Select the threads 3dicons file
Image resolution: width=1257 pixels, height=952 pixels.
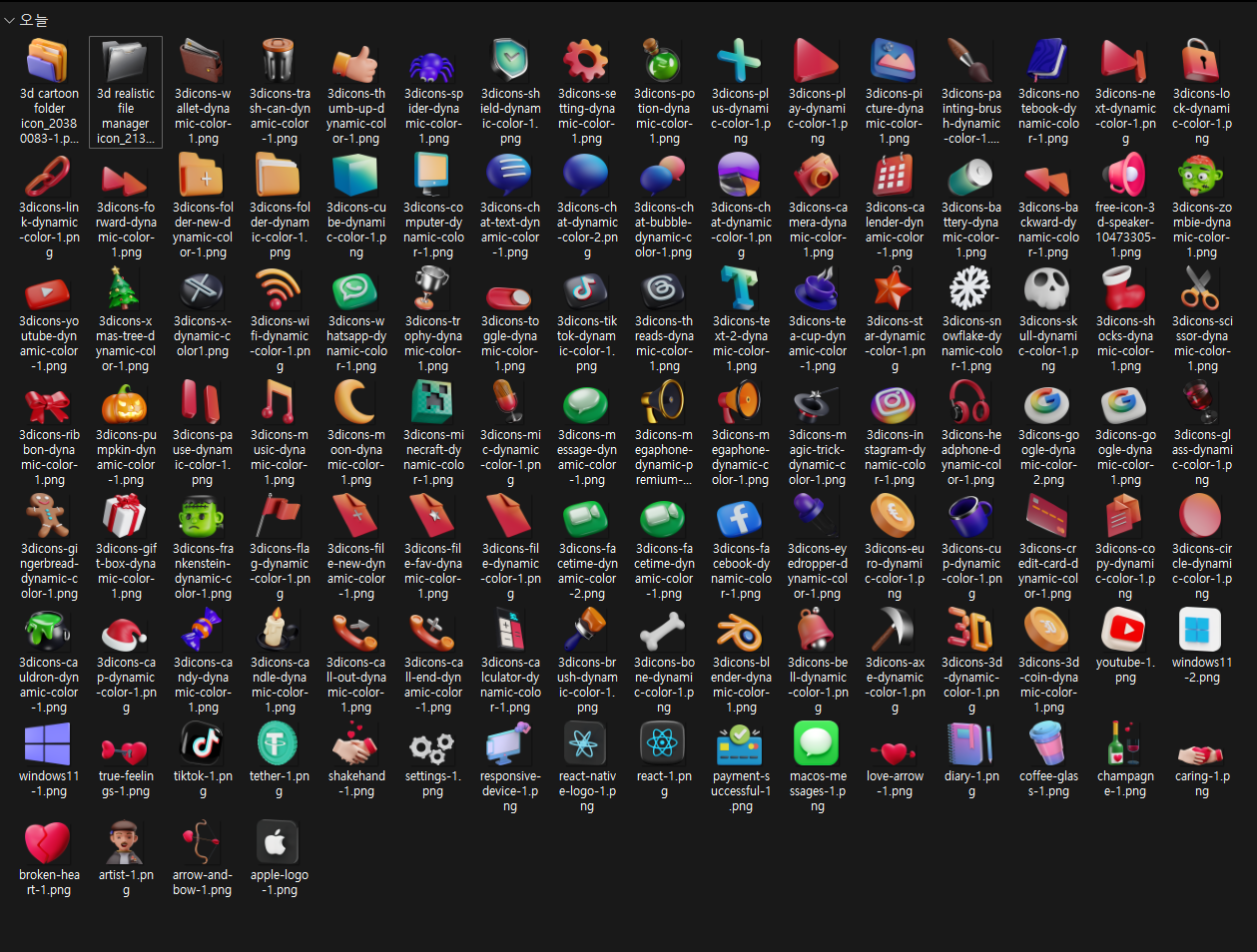(664, 319)
